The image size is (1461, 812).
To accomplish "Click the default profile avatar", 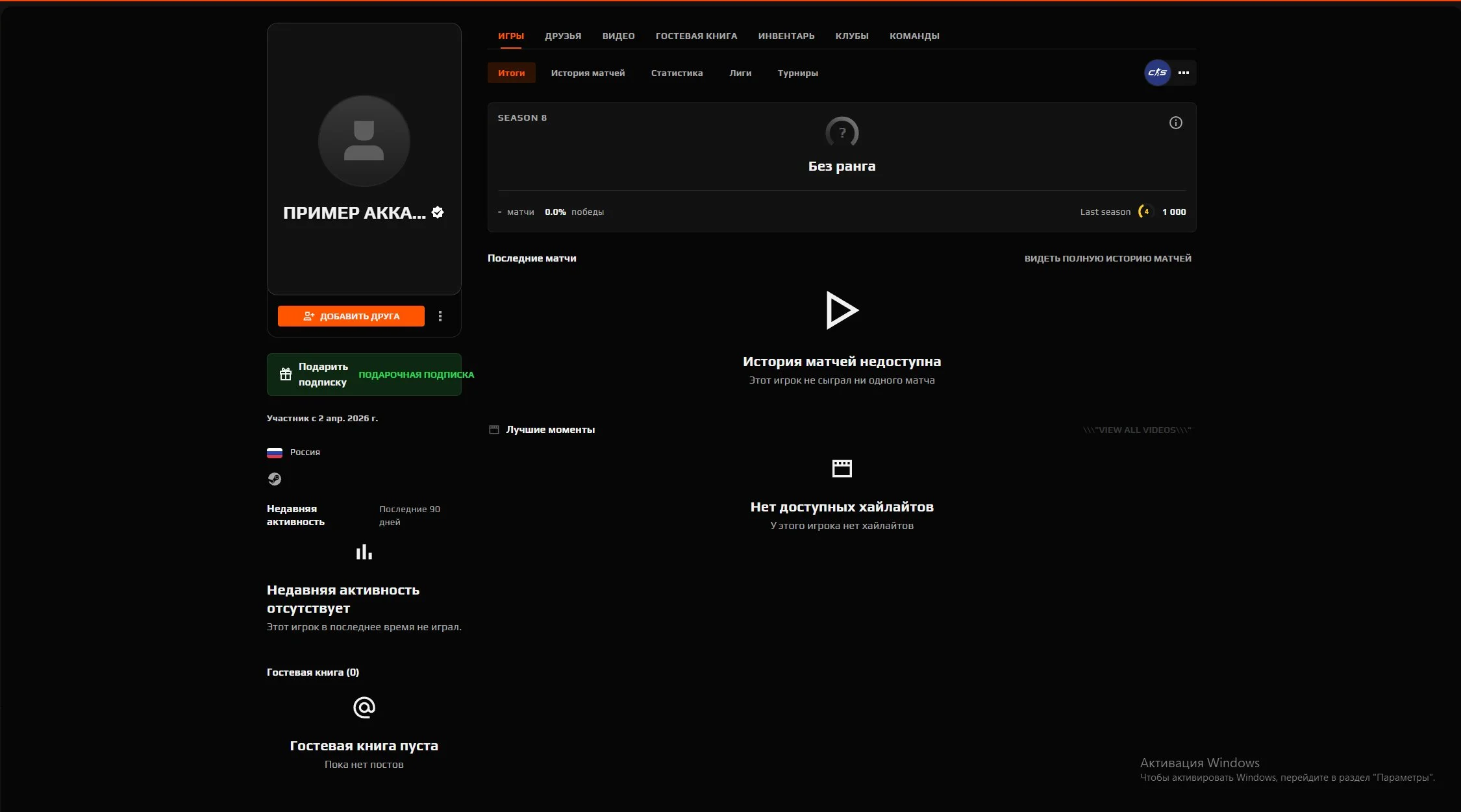I will tap(364, 141).
